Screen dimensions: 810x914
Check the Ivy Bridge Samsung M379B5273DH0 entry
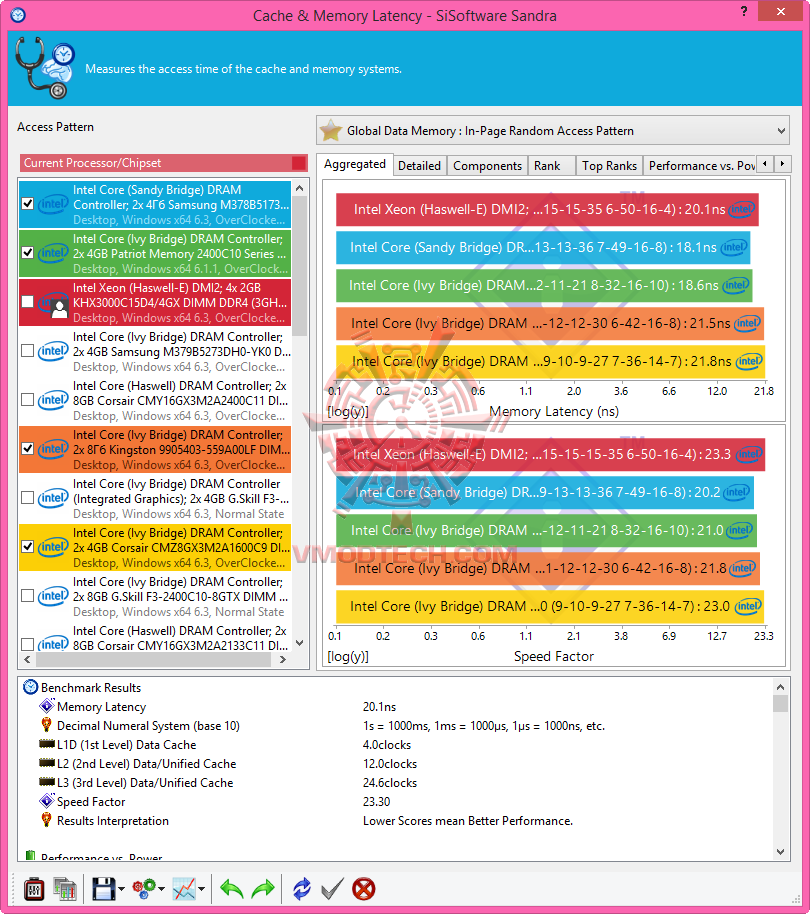pos(27,351)
